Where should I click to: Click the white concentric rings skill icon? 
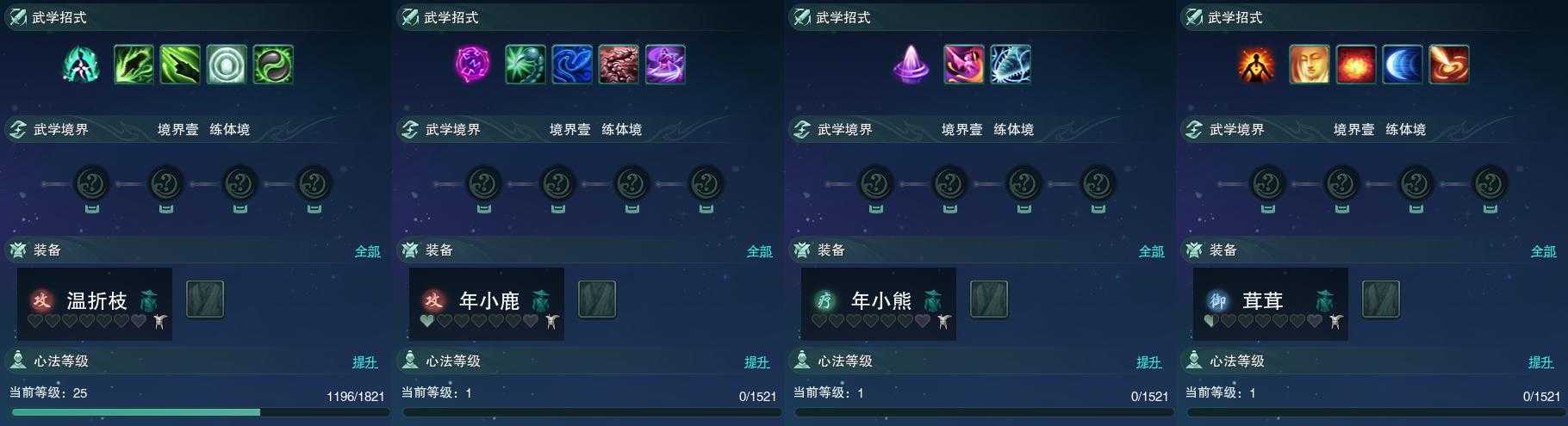tap(227, 65)
